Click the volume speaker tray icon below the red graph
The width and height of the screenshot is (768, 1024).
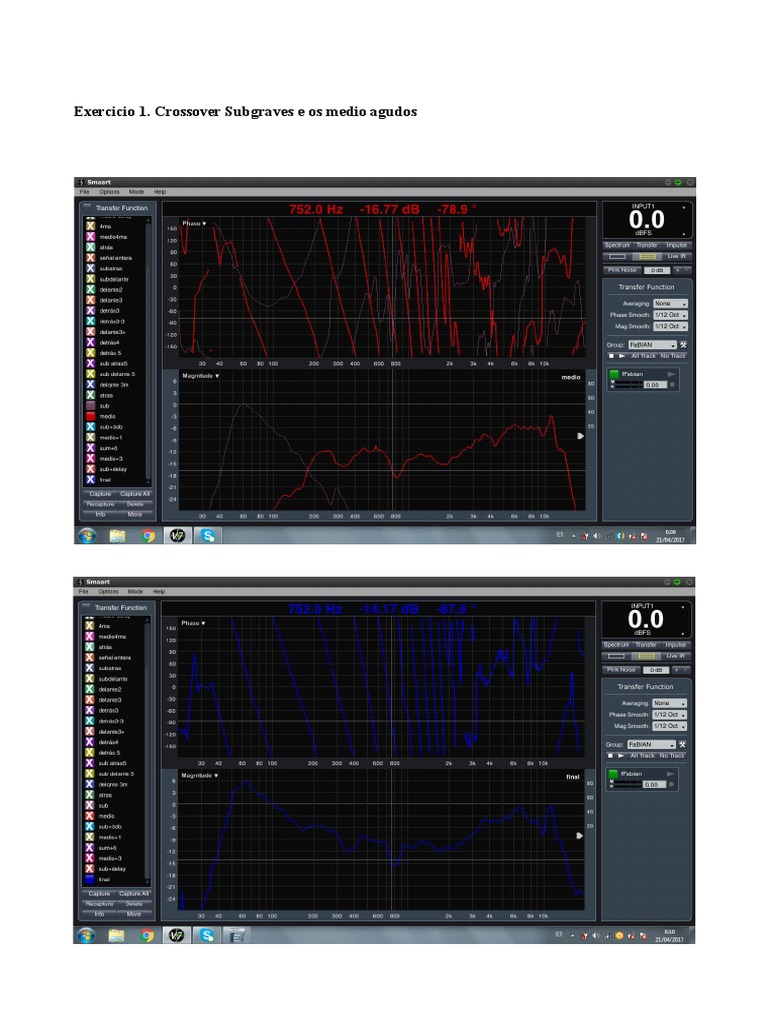596,536
